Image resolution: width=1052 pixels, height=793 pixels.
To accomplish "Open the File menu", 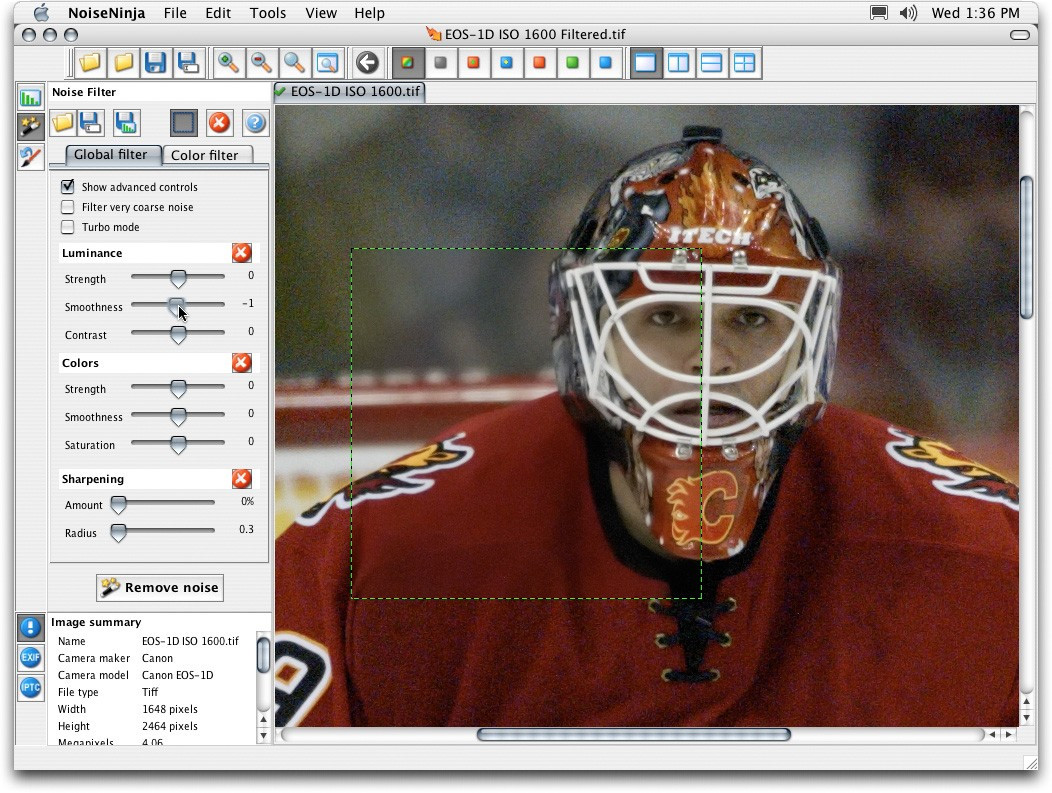I will [x=175, y=13].
